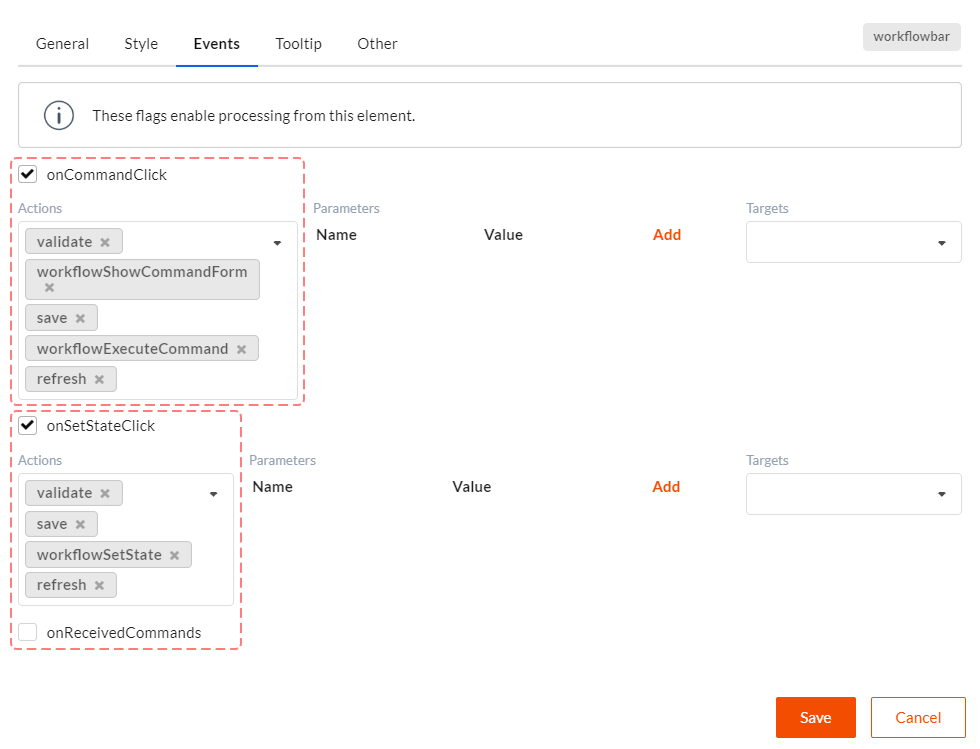This screenshot has width=980, height=749.
Task: Enable the onReceivedCommands checkbox
Action: [28, 632]
